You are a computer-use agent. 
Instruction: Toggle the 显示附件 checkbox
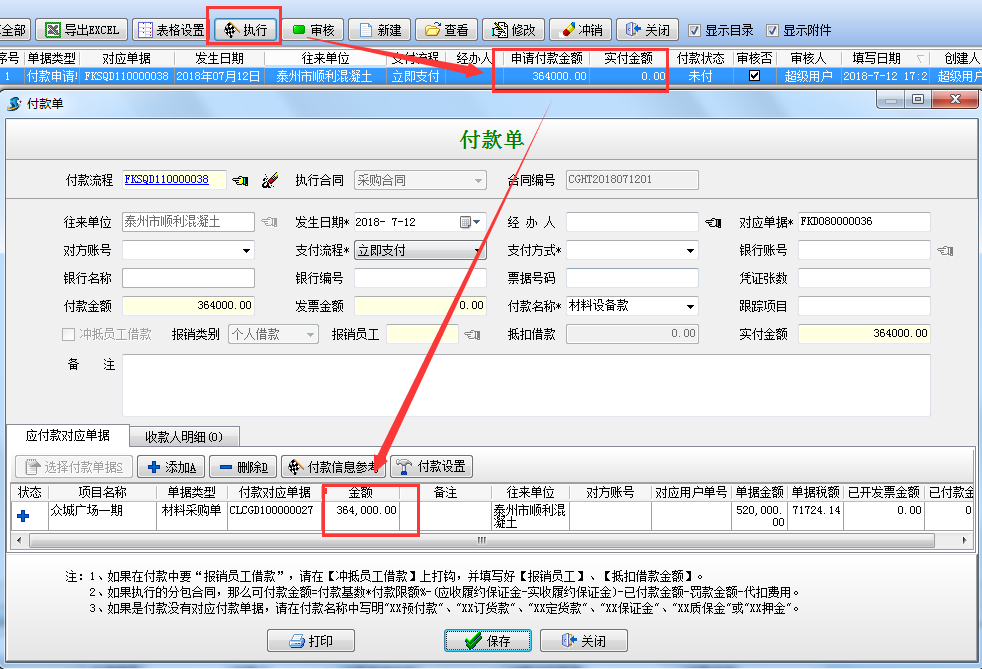point(771,30)
